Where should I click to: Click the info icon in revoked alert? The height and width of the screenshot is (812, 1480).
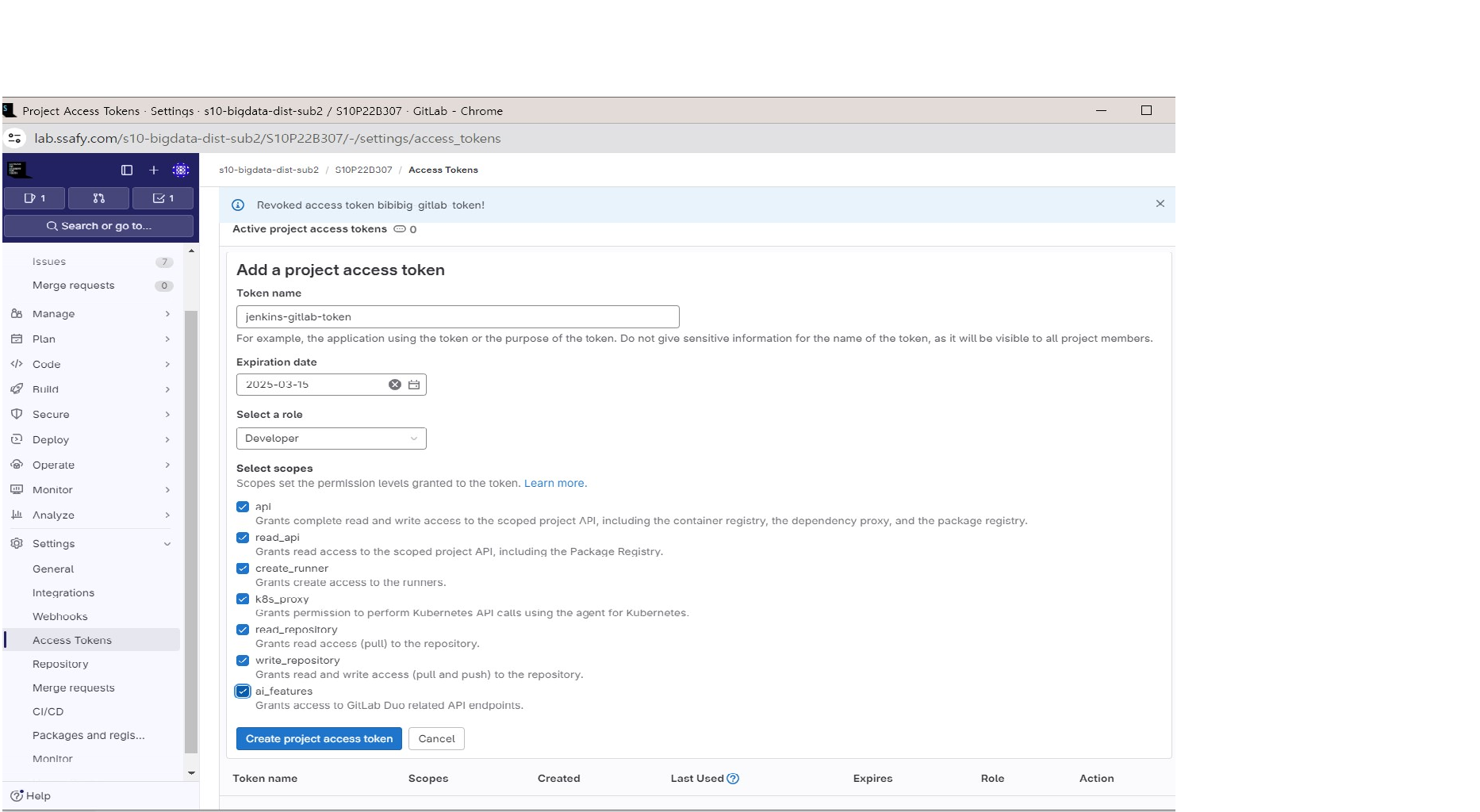tap(237, 205)
